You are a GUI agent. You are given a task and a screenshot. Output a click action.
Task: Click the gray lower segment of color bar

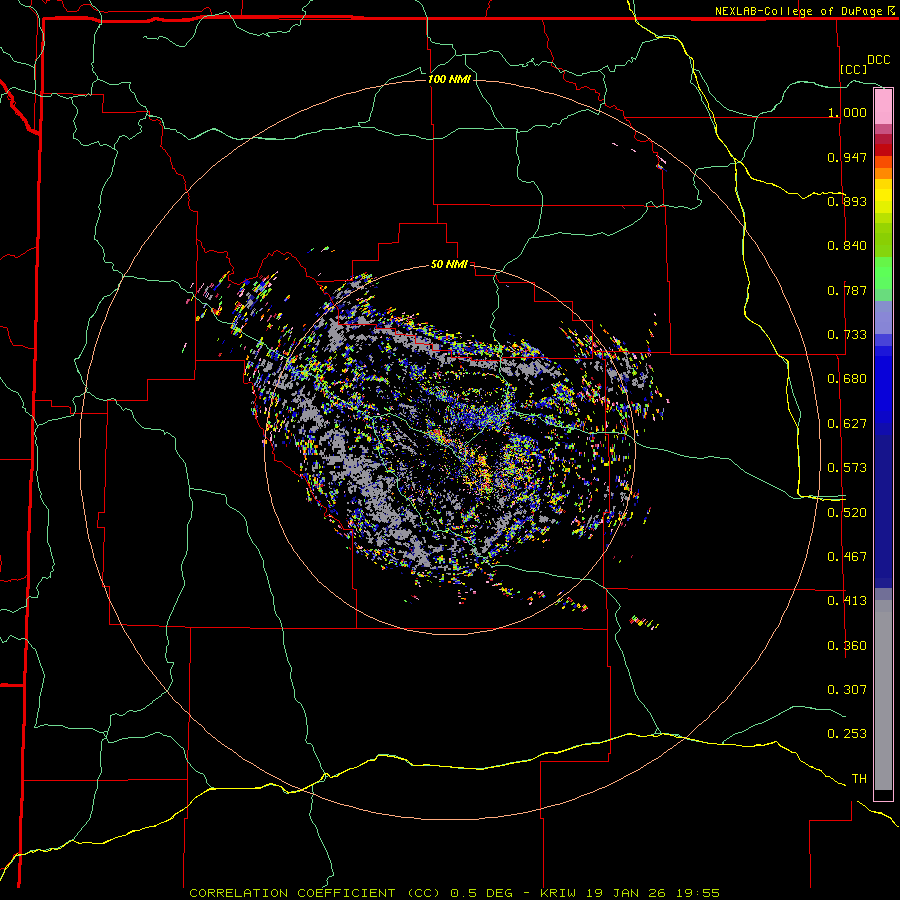coord(883,695)
